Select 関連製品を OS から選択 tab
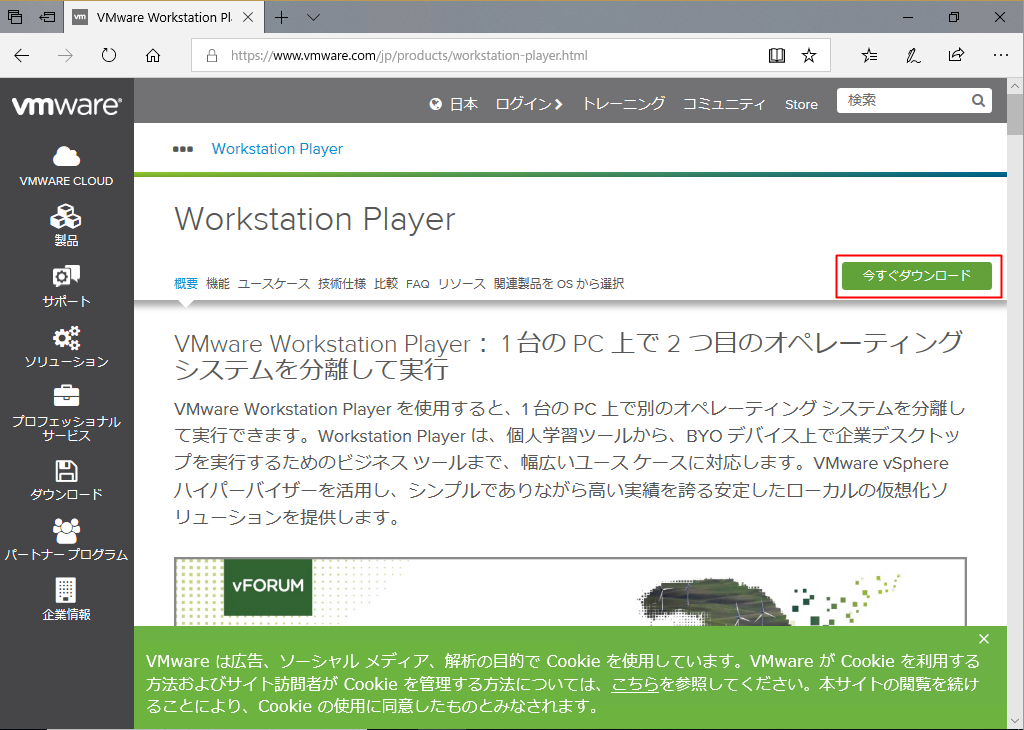This screenshot has height=730, width=1024. (x=559, y=283)
